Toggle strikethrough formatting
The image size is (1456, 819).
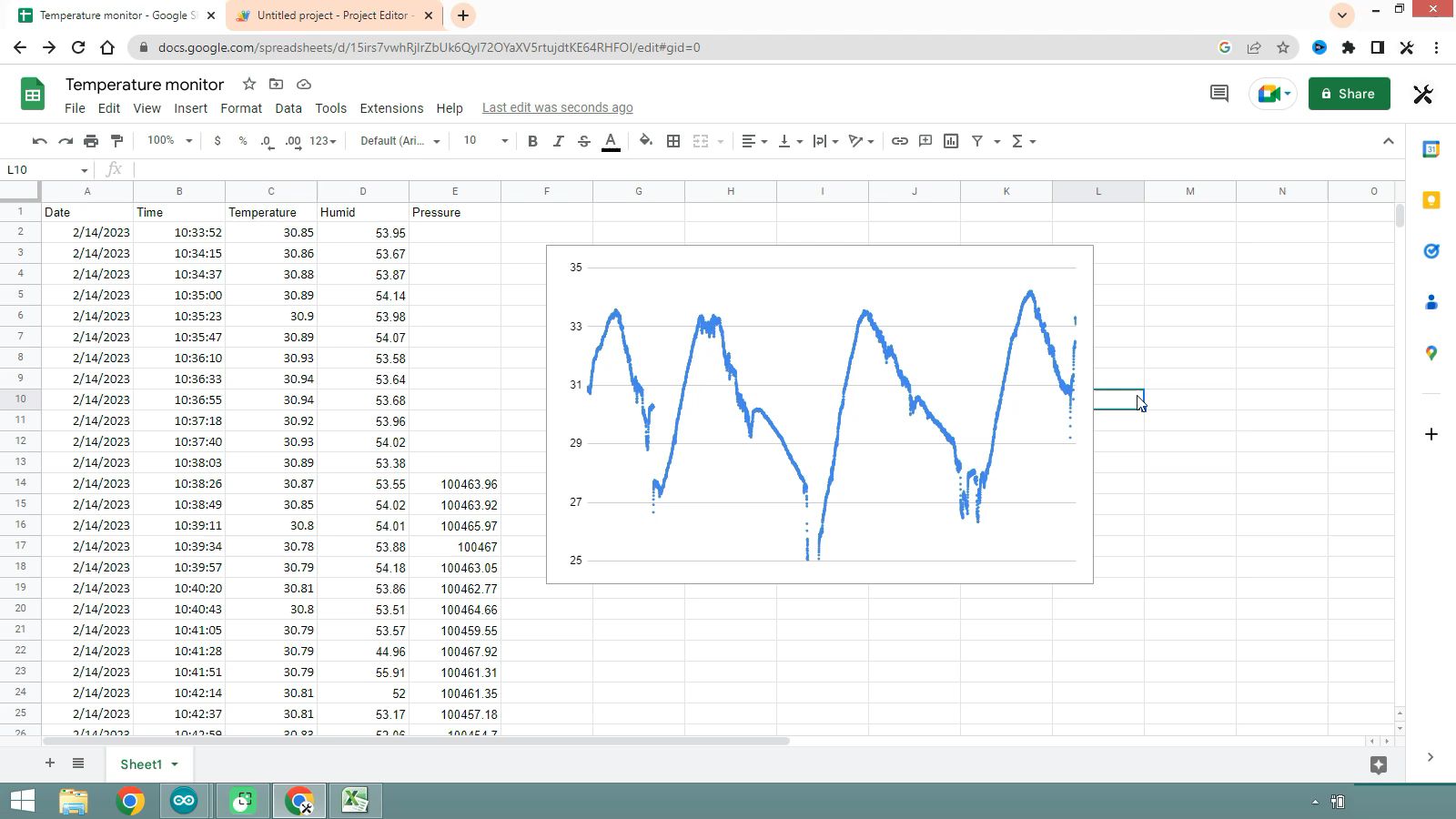584,141
